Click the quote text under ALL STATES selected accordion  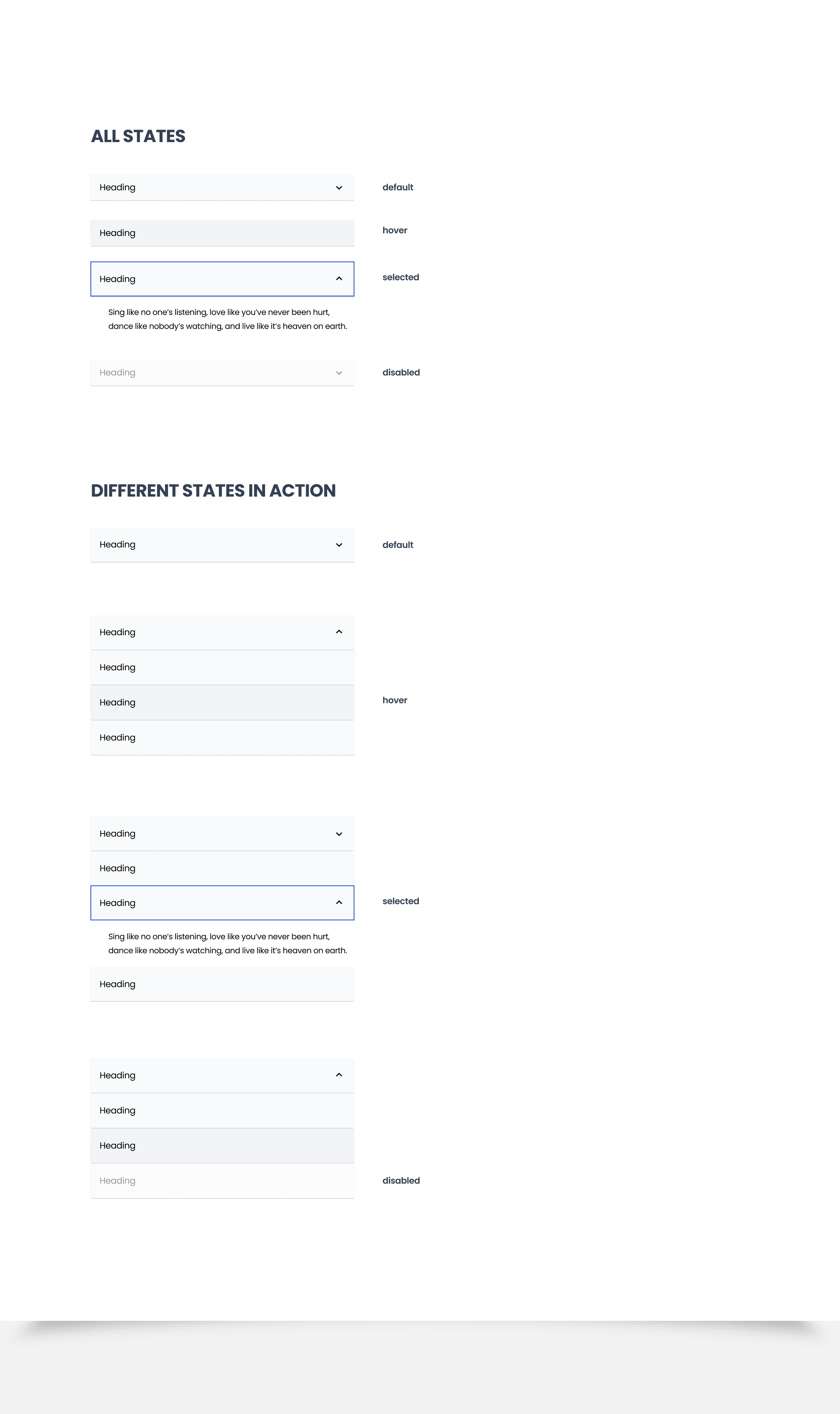point(227,319)
